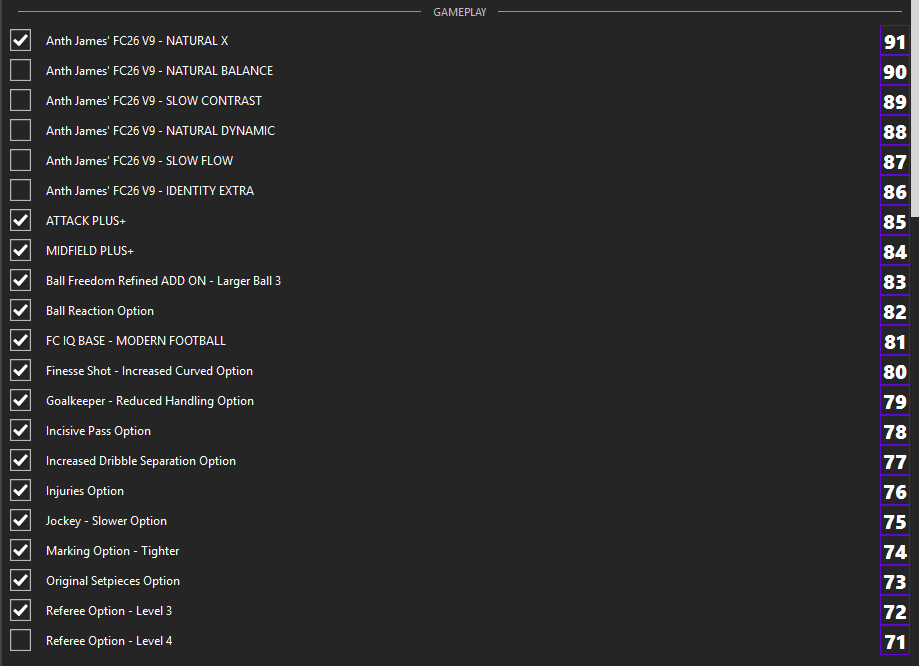
Task: Tick the SLOW FLOW checkbox
Action: tap(21, 160)
